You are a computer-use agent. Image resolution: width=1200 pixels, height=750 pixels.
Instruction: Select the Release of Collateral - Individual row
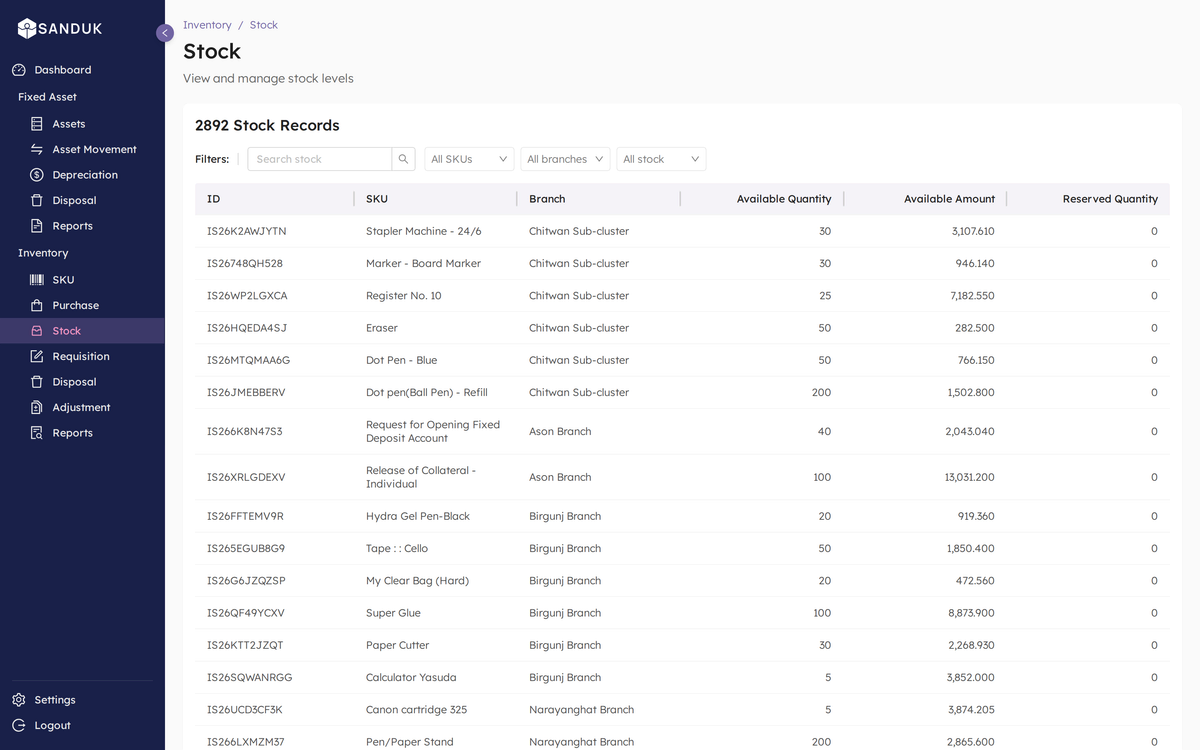click(682, 477)
